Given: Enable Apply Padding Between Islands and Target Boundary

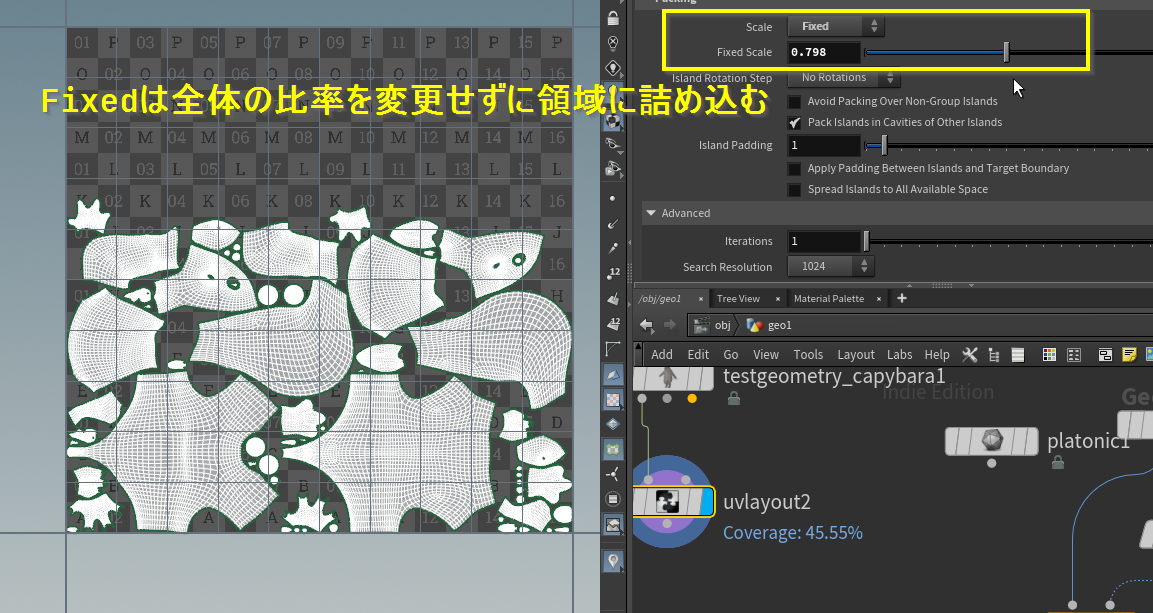Looking at the screenshot, I should point(794,168).
